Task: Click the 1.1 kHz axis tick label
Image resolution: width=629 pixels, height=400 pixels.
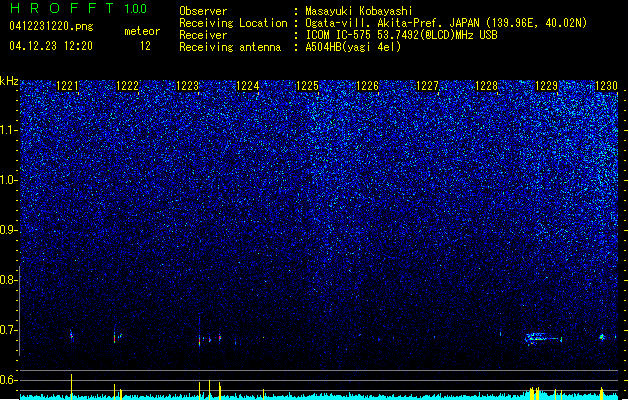Action: click(7, 130)
